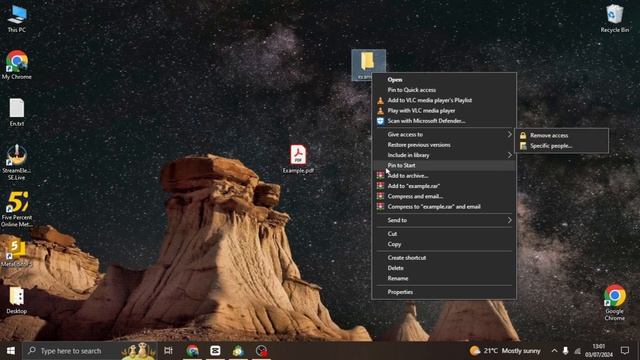Image resolution: width=640 pixels, height=360 pixels.
Task: Click the microphone tray icon
Action: click(565, 351)
